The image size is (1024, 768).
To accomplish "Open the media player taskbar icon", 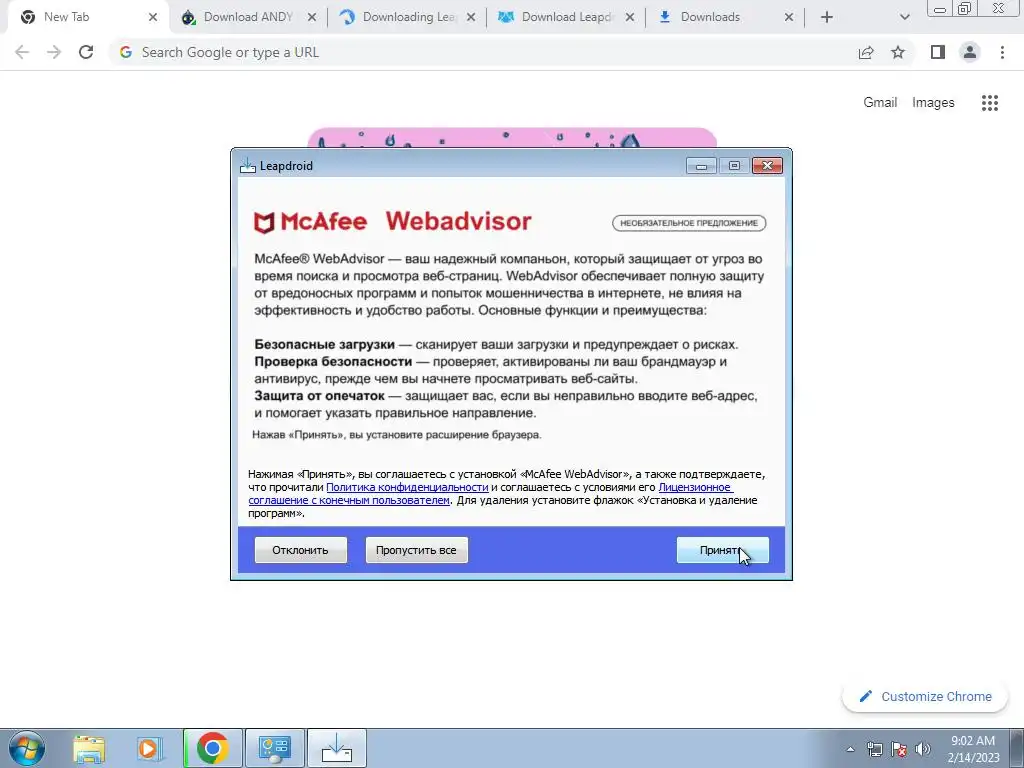I will click(x=149, y=748).
